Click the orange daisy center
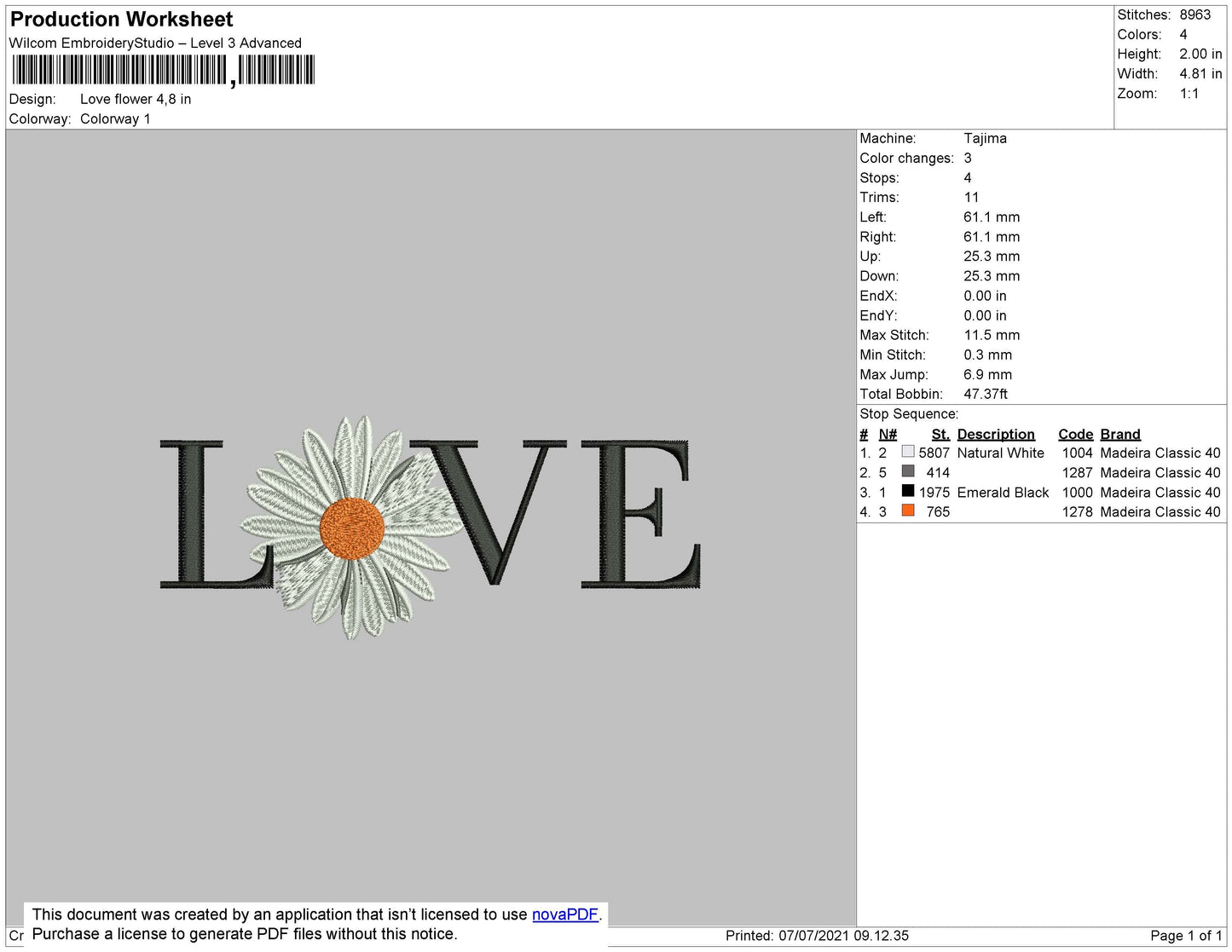1232x952 pixels. [x=352, y=528]
